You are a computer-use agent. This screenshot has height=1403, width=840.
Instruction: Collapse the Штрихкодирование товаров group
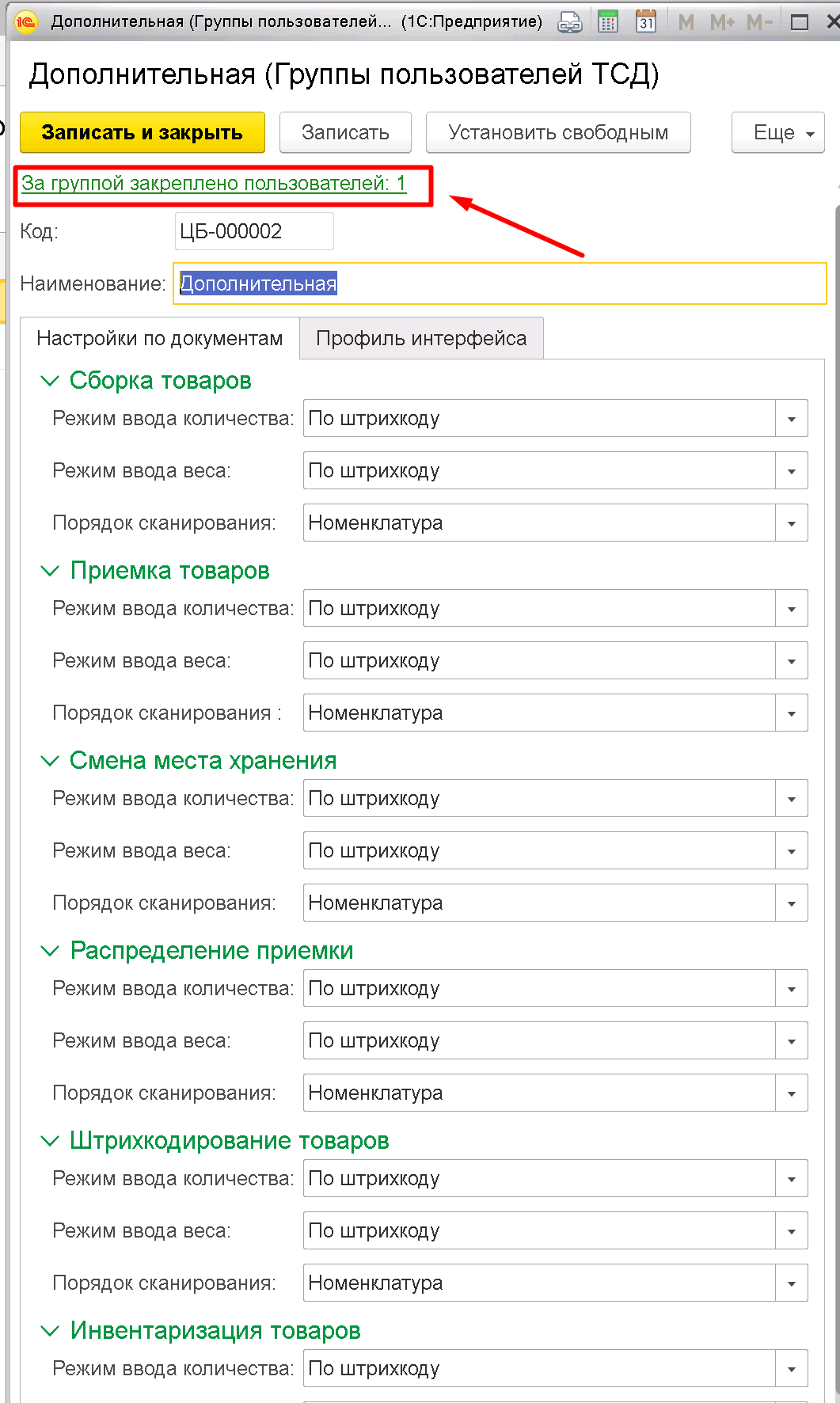click(50, 1141)
